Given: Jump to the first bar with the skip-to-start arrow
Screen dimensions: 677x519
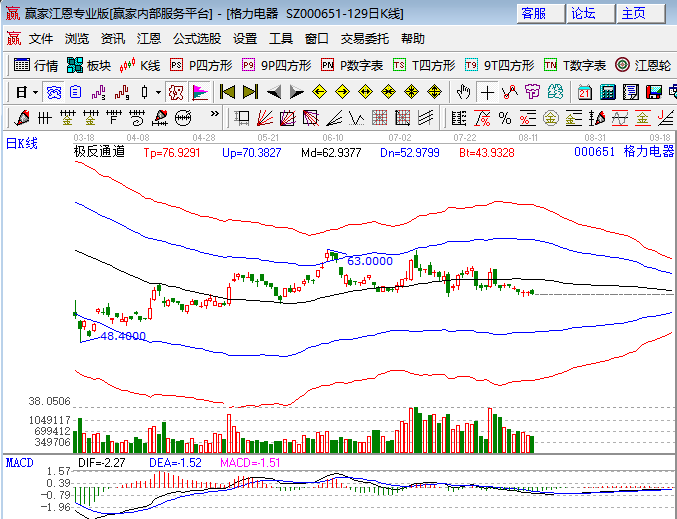Looking at the screenshot, I should pyautogui.click(x=227, y=92).
